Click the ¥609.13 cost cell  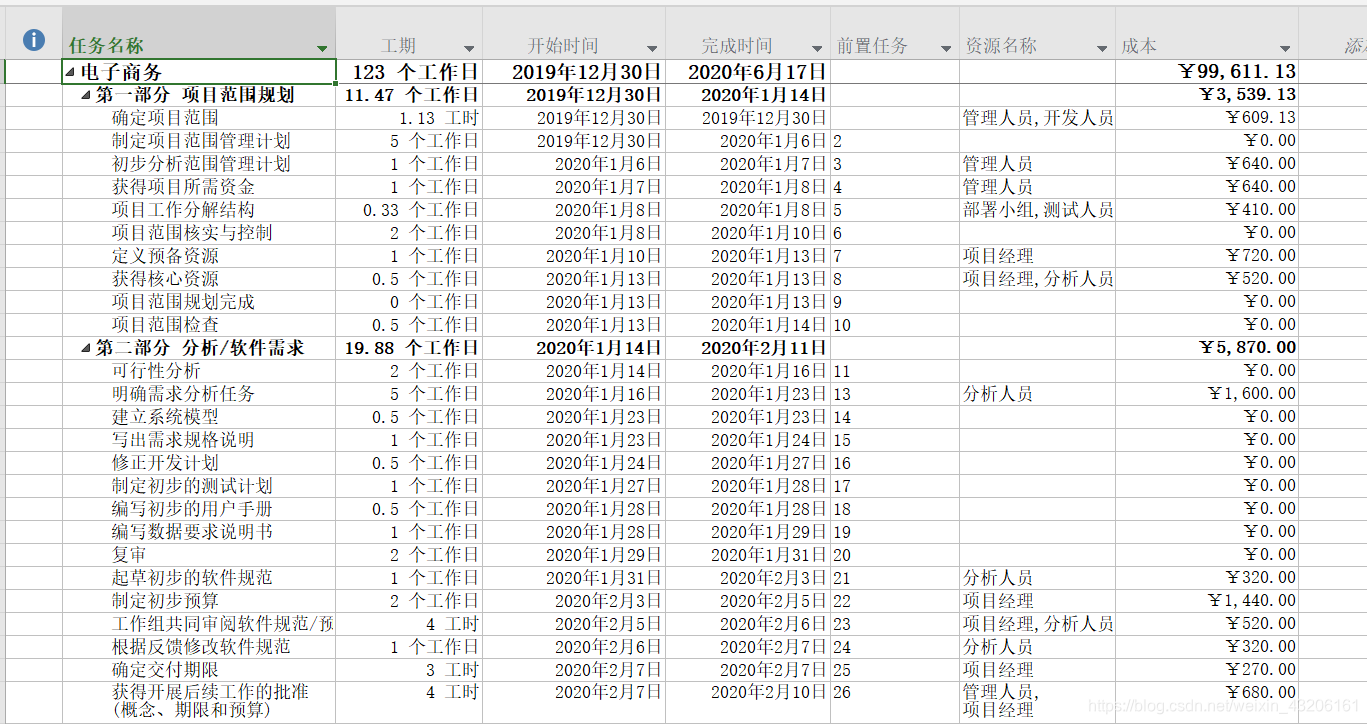click(x=1207, y=118)
